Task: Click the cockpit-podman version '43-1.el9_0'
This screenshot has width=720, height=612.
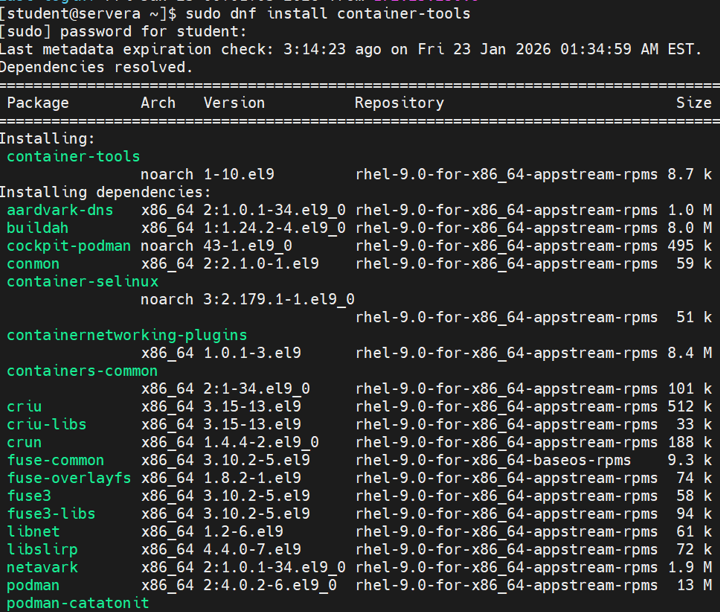Action: pos(248,246)
